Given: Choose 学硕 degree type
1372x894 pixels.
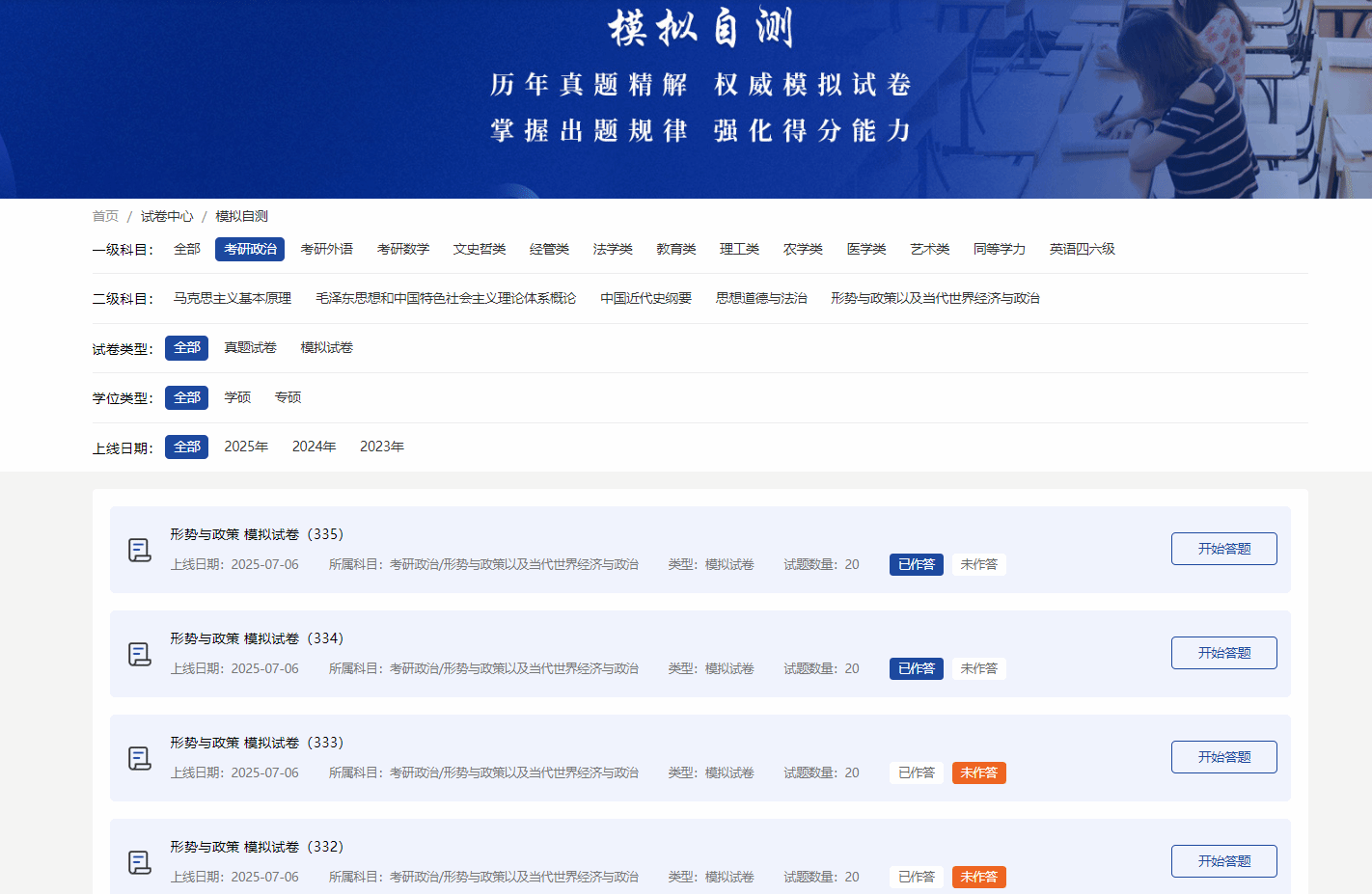Looking at the screenshot, I should point(237,397).
